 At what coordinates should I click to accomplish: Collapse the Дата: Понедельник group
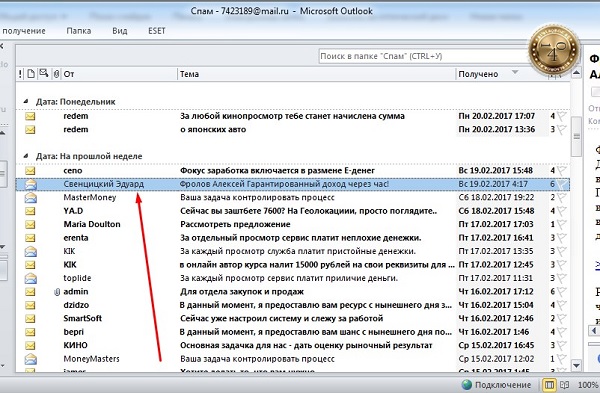click(26, 101)
